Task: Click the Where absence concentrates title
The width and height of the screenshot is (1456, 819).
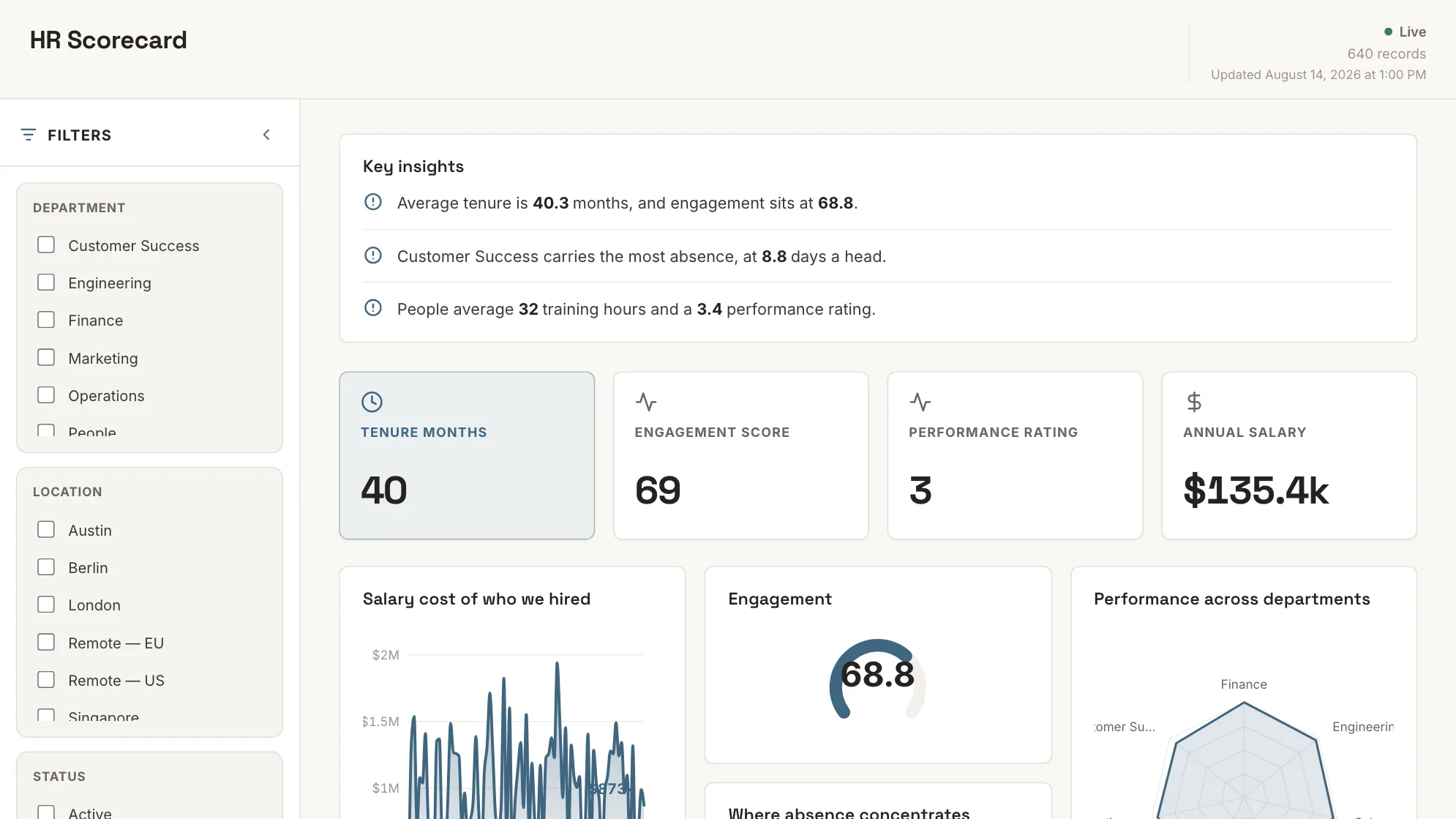Action: click(x=849, y=812)
